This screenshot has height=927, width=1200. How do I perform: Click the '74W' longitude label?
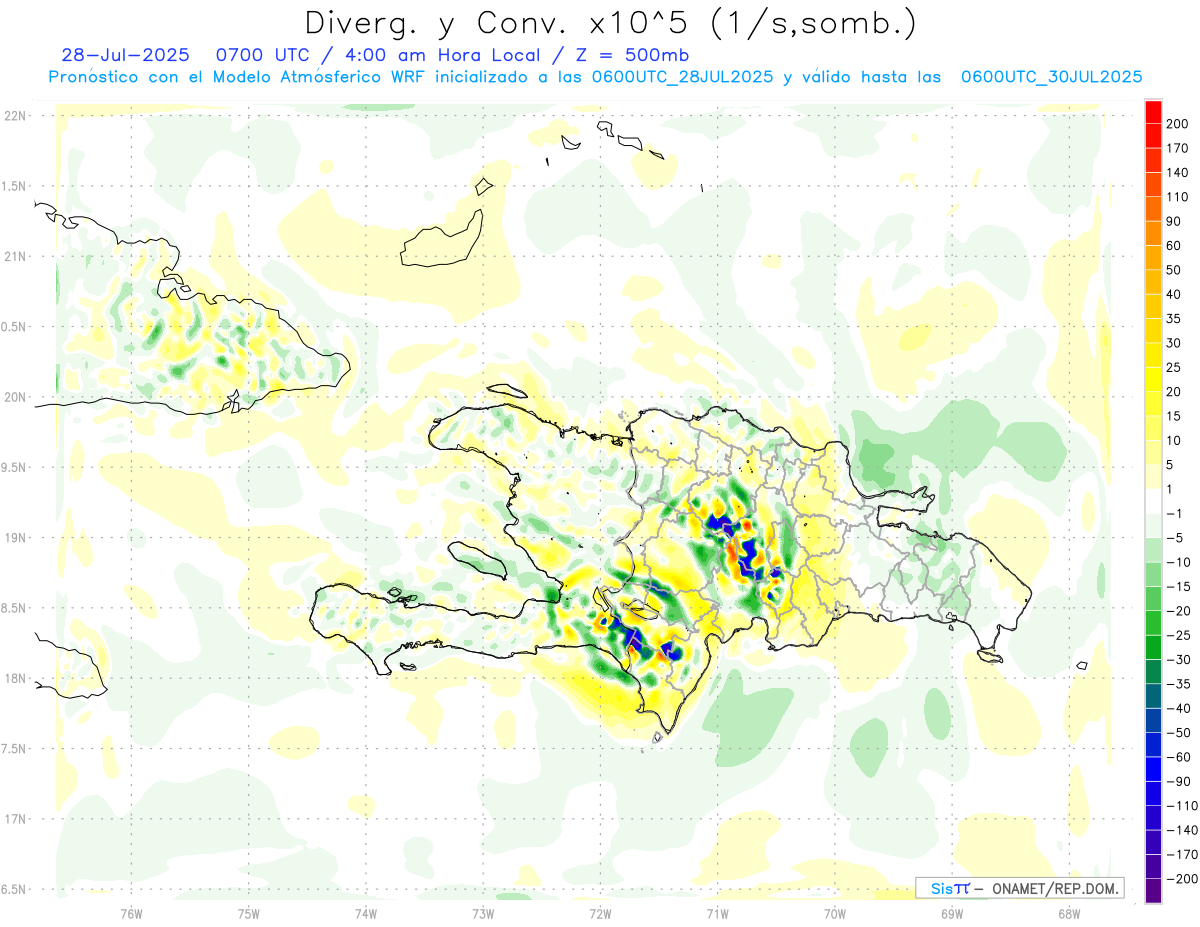pos(366,913)
